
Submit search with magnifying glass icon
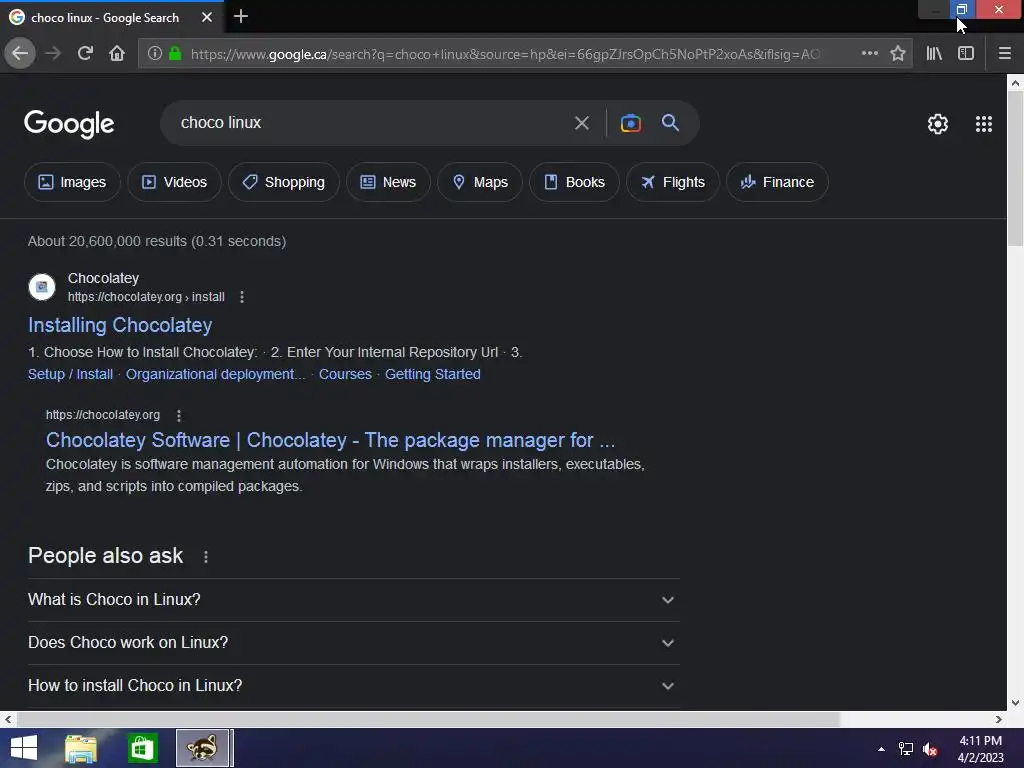670,123
